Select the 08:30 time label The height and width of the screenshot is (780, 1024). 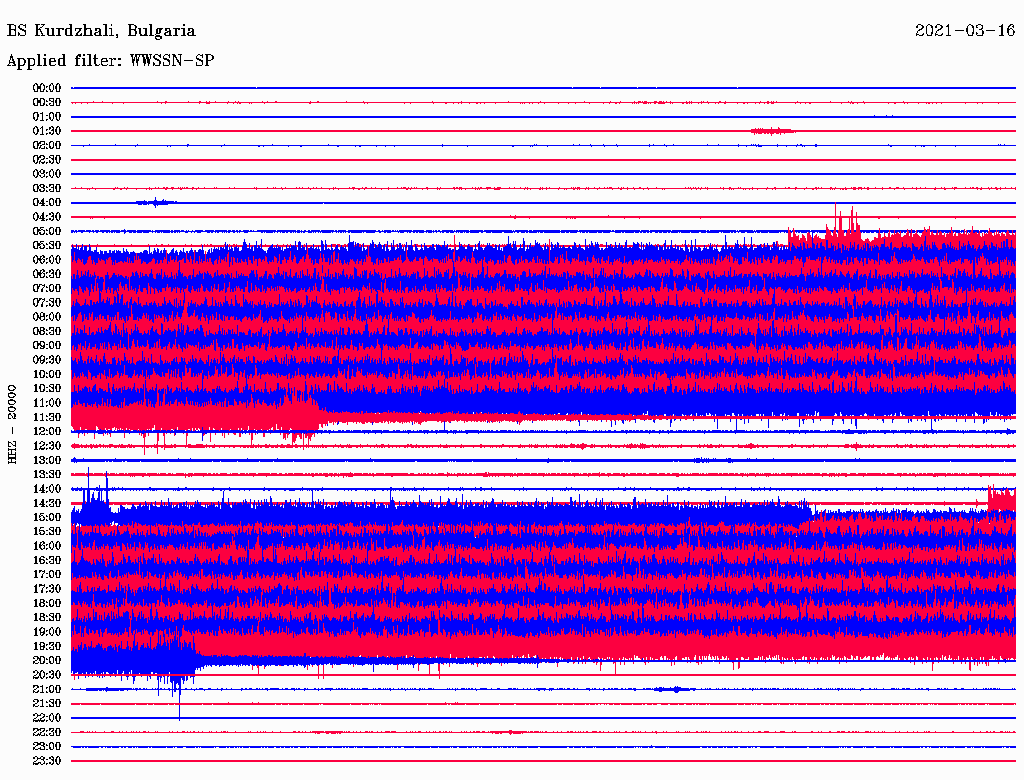47,331
